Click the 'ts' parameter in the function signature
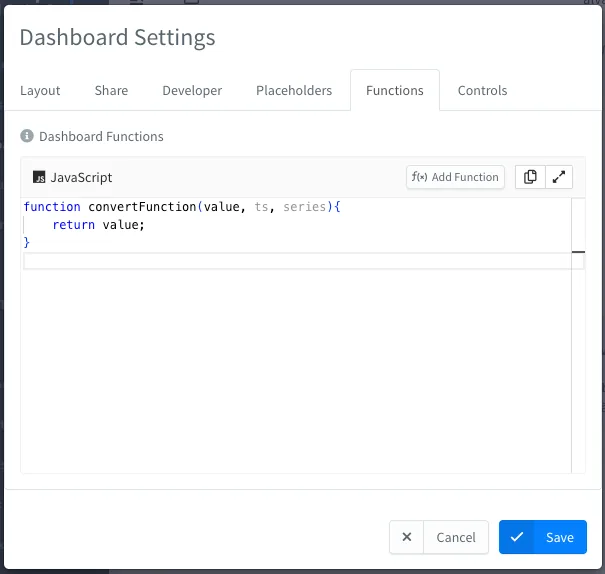 click(261, 207)
